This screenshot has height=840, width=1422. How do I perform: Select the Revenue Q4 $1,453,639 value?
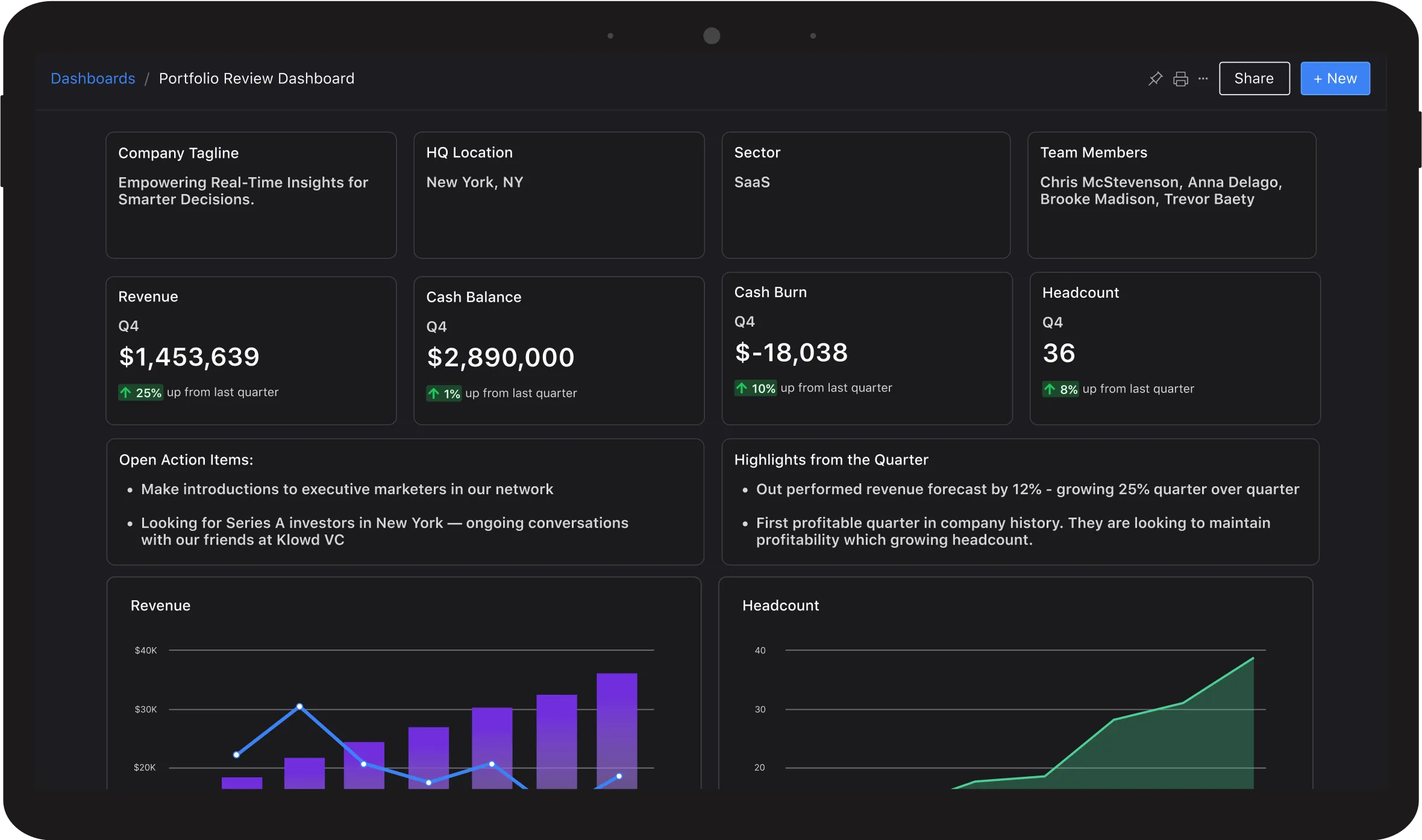click(189, 357)
